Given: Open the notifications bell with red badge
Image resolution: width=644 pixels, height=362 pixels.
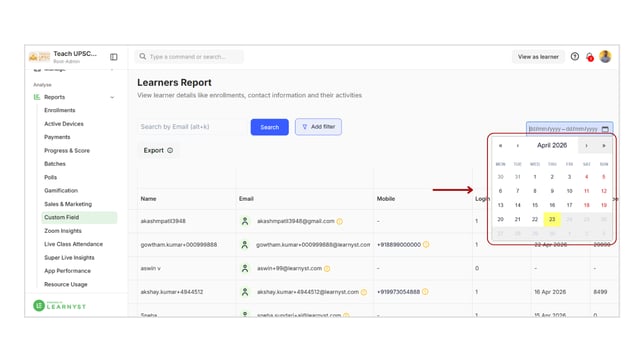Looking at the screenshot, I should 590,57.
